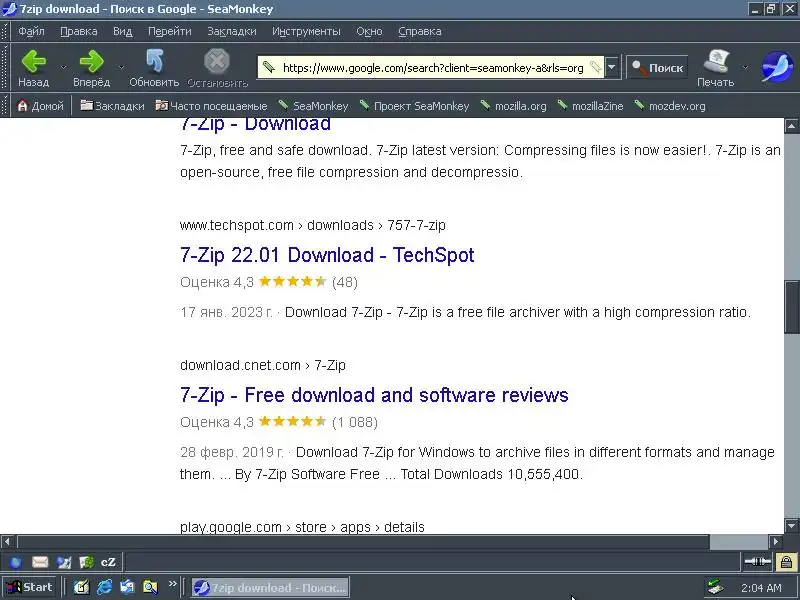The image size is (800, 600).
Task: Open the Вид menu
Action: point(122,31)
